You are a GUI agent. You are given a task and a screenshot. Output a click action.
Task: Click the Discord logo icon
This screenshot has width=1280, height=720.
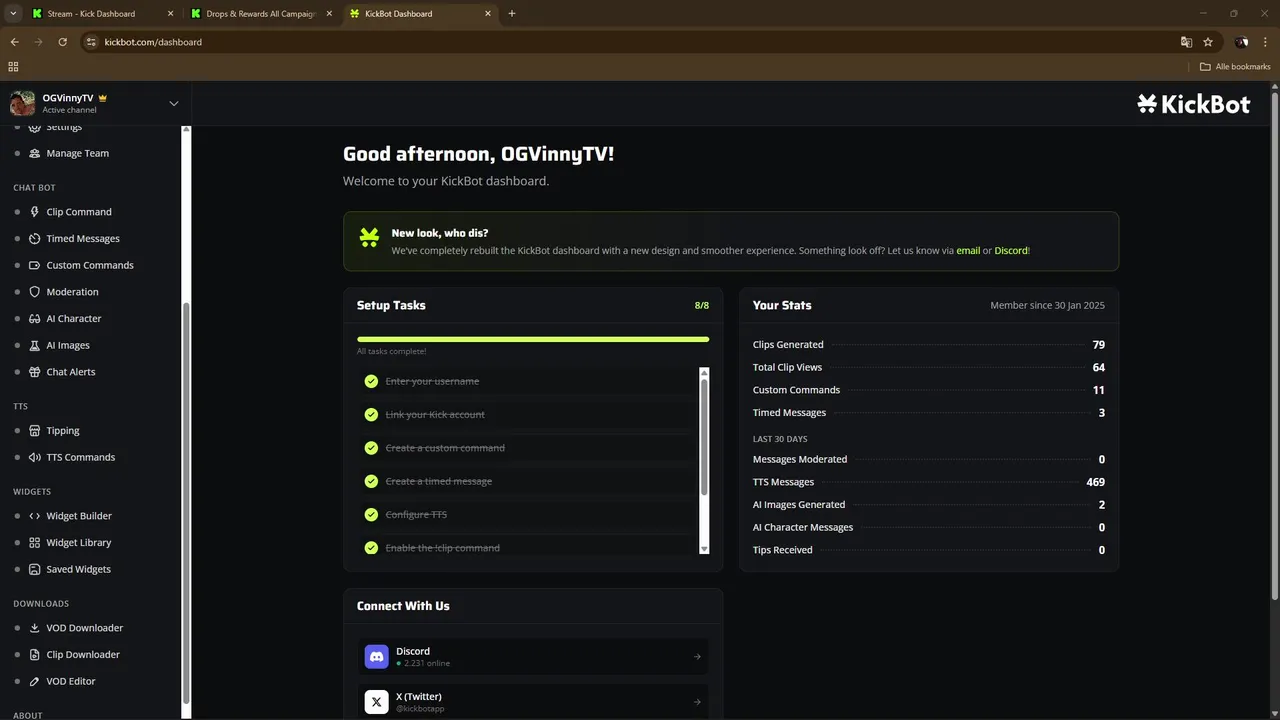[377, 656]
